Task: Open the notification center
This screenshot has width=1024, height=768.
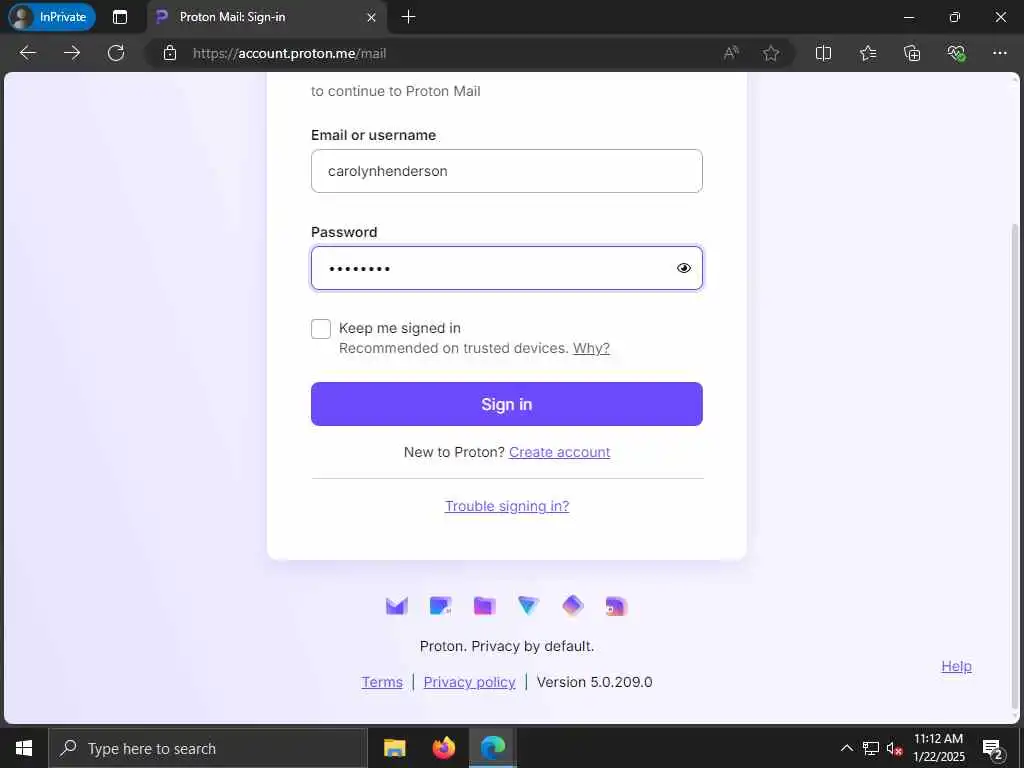Action: tap(993, 749)
